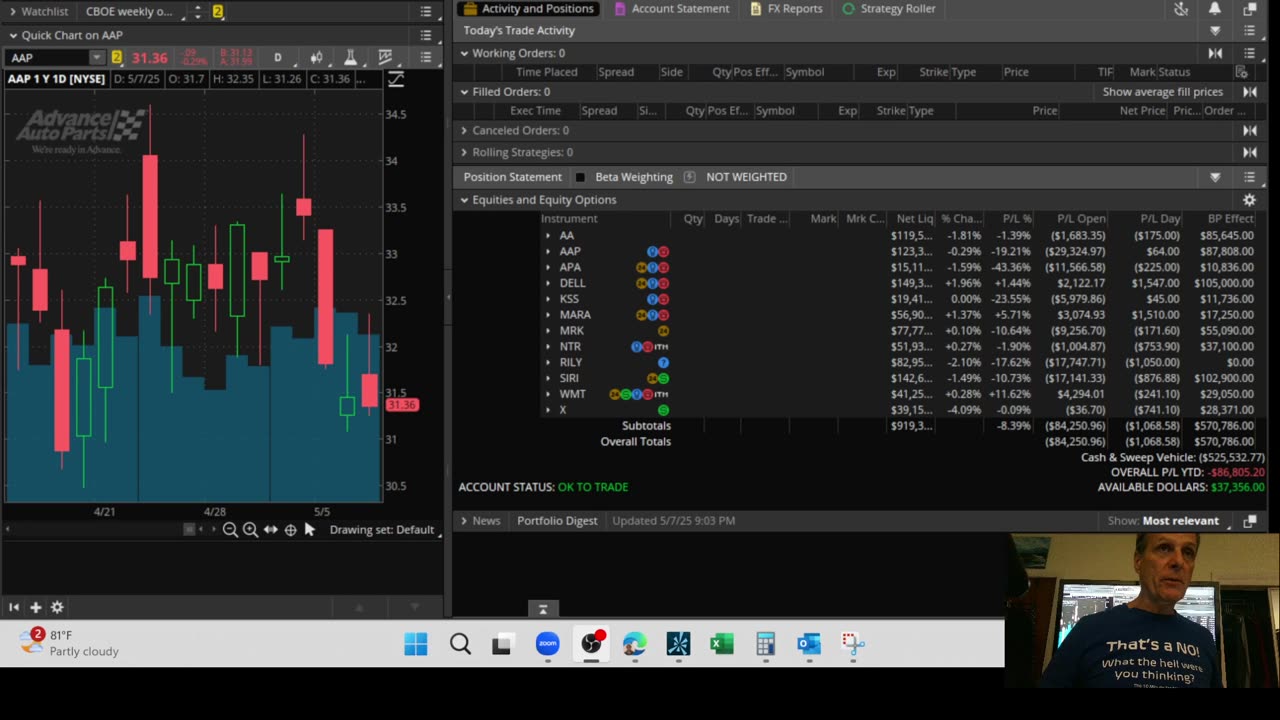Open the Drawing set: Default dropdown
1280x720 pixels.
coord(386,530)
